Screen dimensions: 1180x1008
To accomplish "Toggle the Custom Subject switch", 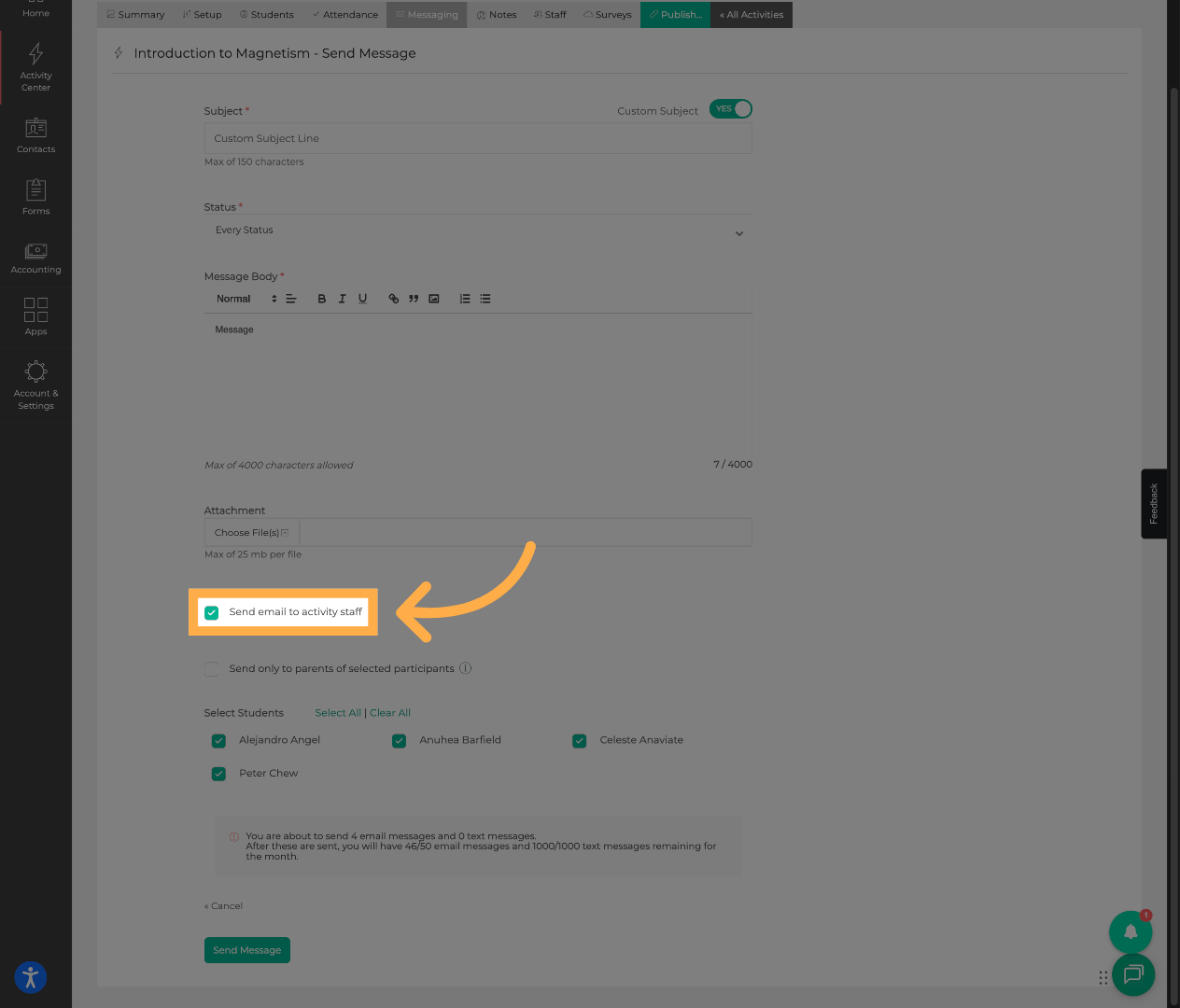I will 731,109.
